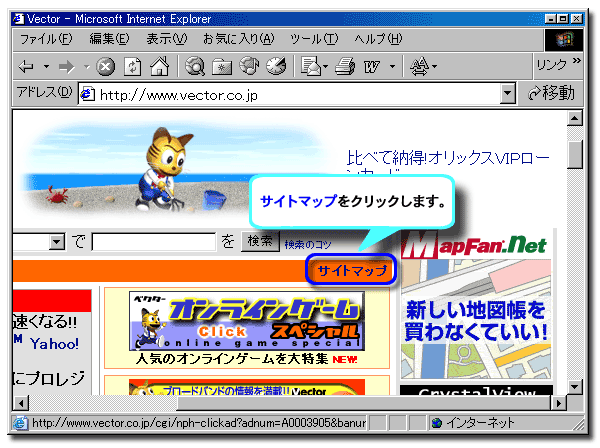Stop page loading with the X icon
Viewport: 600px width, 448px height.
pos(105,67)
